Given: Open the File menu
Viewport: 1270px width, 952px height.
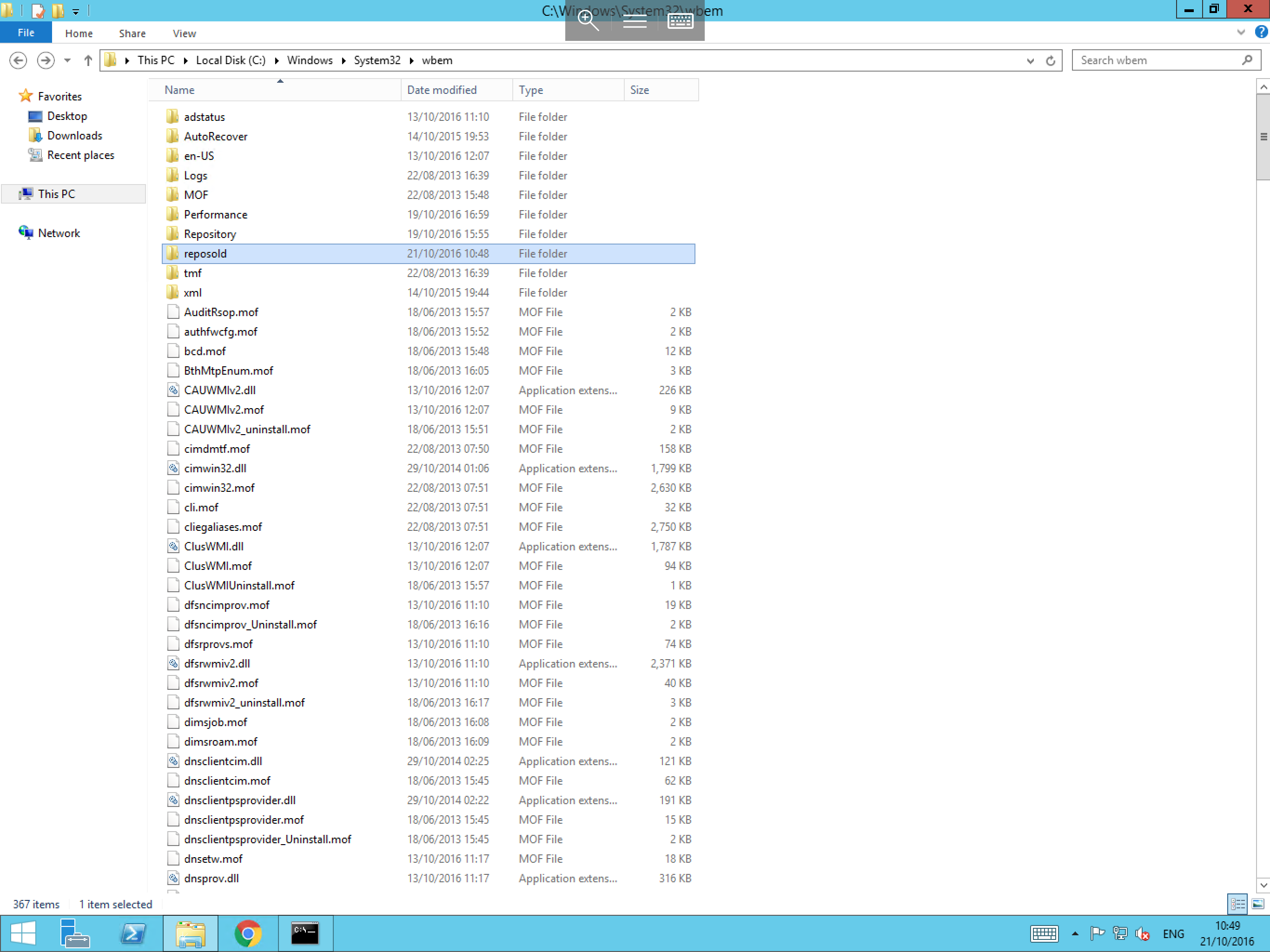Looking at the screenshot, I should (26, 33).
